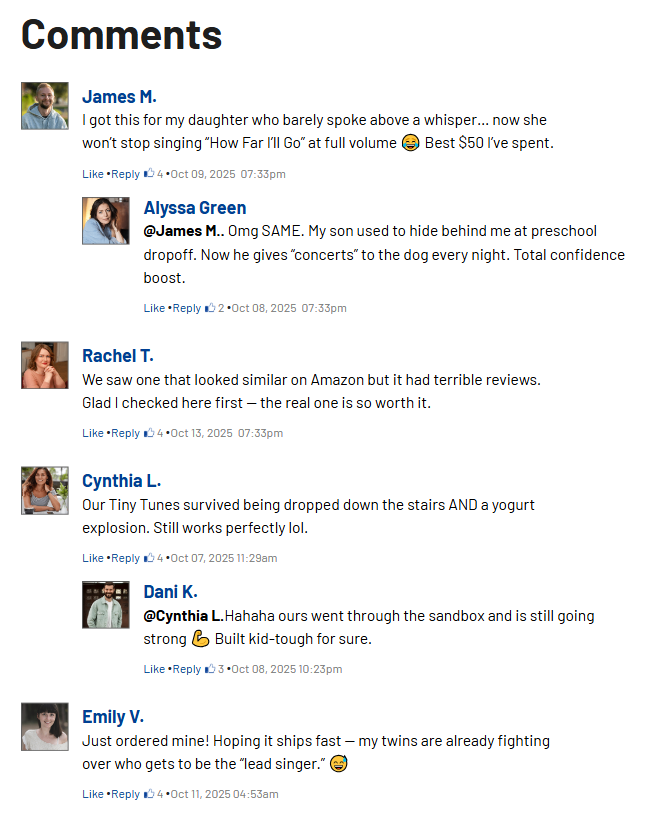The height and width of the screenshot is (819, 654).
Task: Reply to Emily V.'s comment
Action: [126, 794]
